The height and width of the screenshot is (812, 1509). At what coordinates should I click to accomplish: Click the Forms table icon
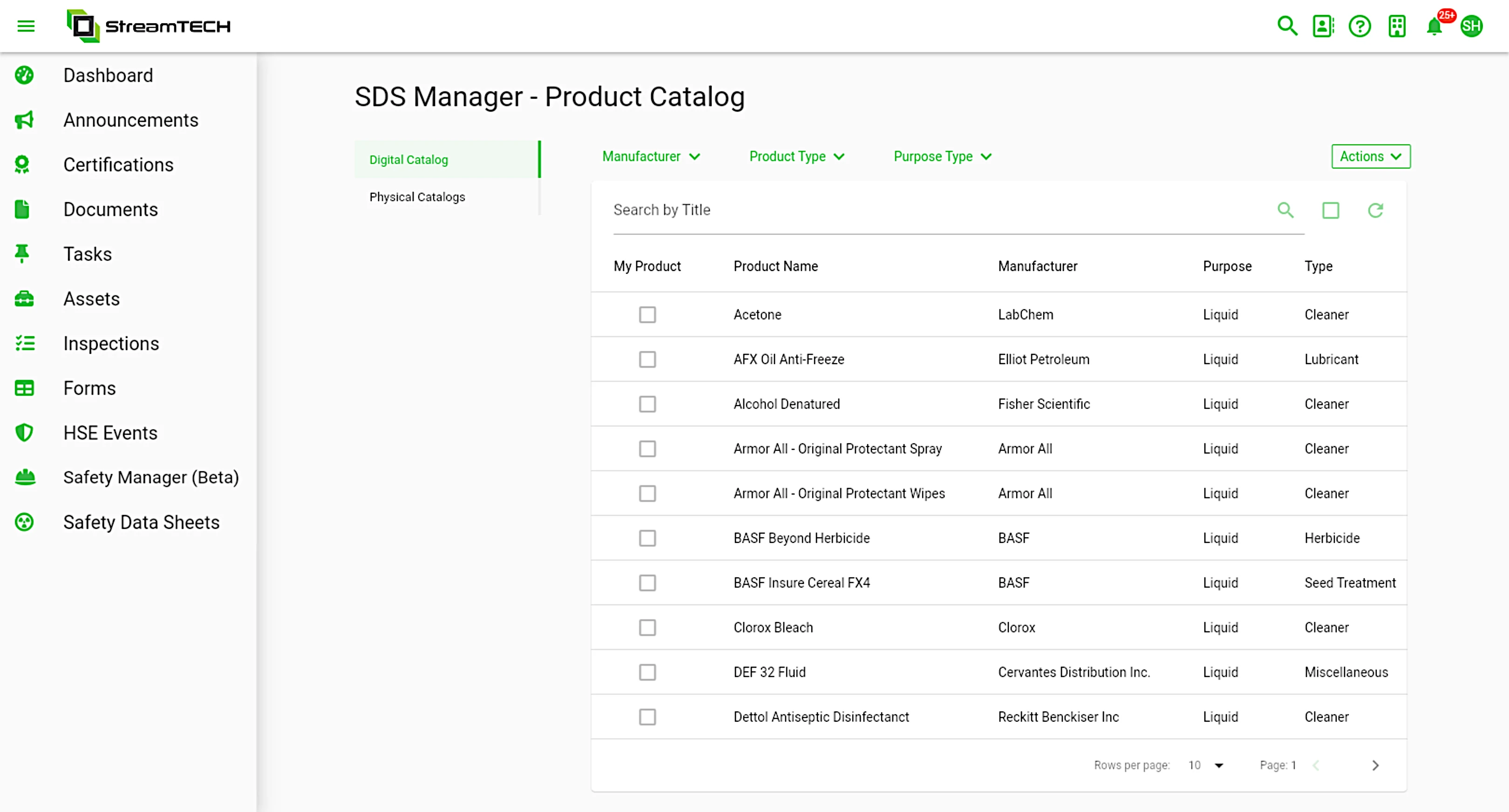click(x=24, y=388)
